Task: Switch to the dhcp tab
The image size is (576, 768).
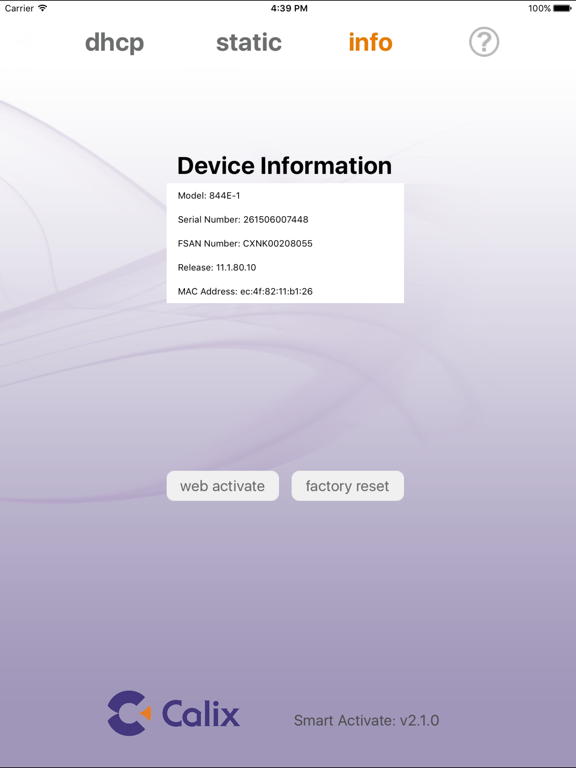Action: (x=115, y=43)
